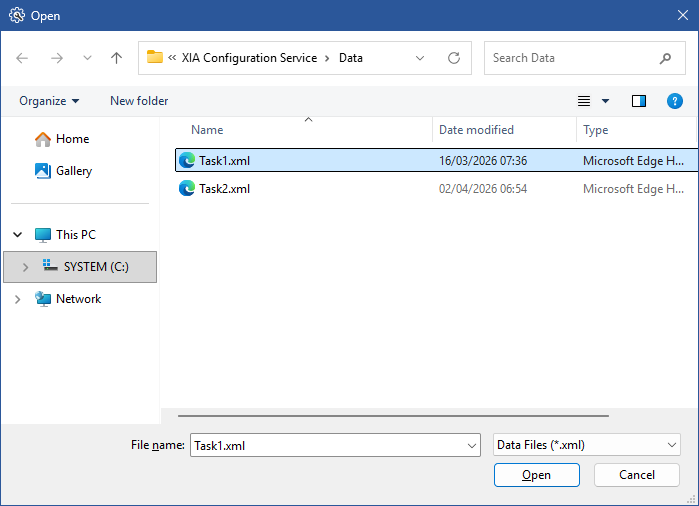
Task: Expand the Network tree node
Action: (x=17, y=299)
